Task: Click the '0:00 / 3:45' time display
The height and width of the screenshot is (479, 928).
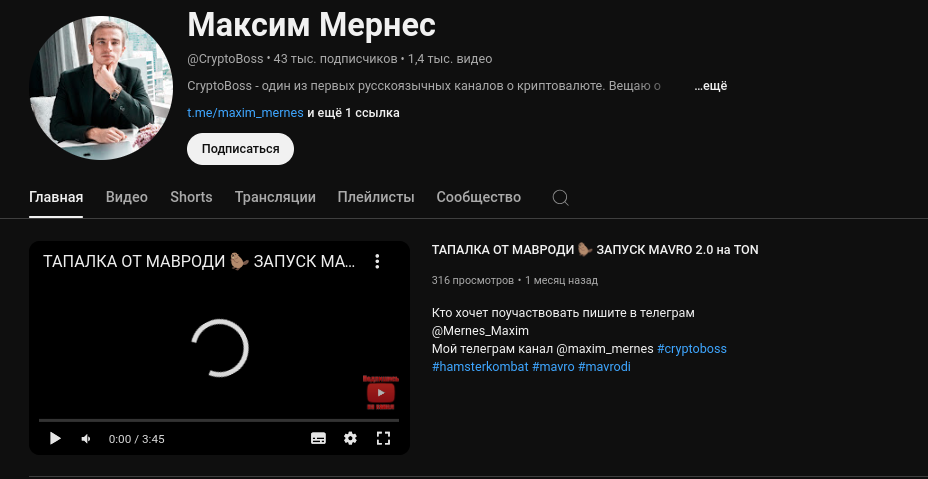Action: [x=137, y=439]
